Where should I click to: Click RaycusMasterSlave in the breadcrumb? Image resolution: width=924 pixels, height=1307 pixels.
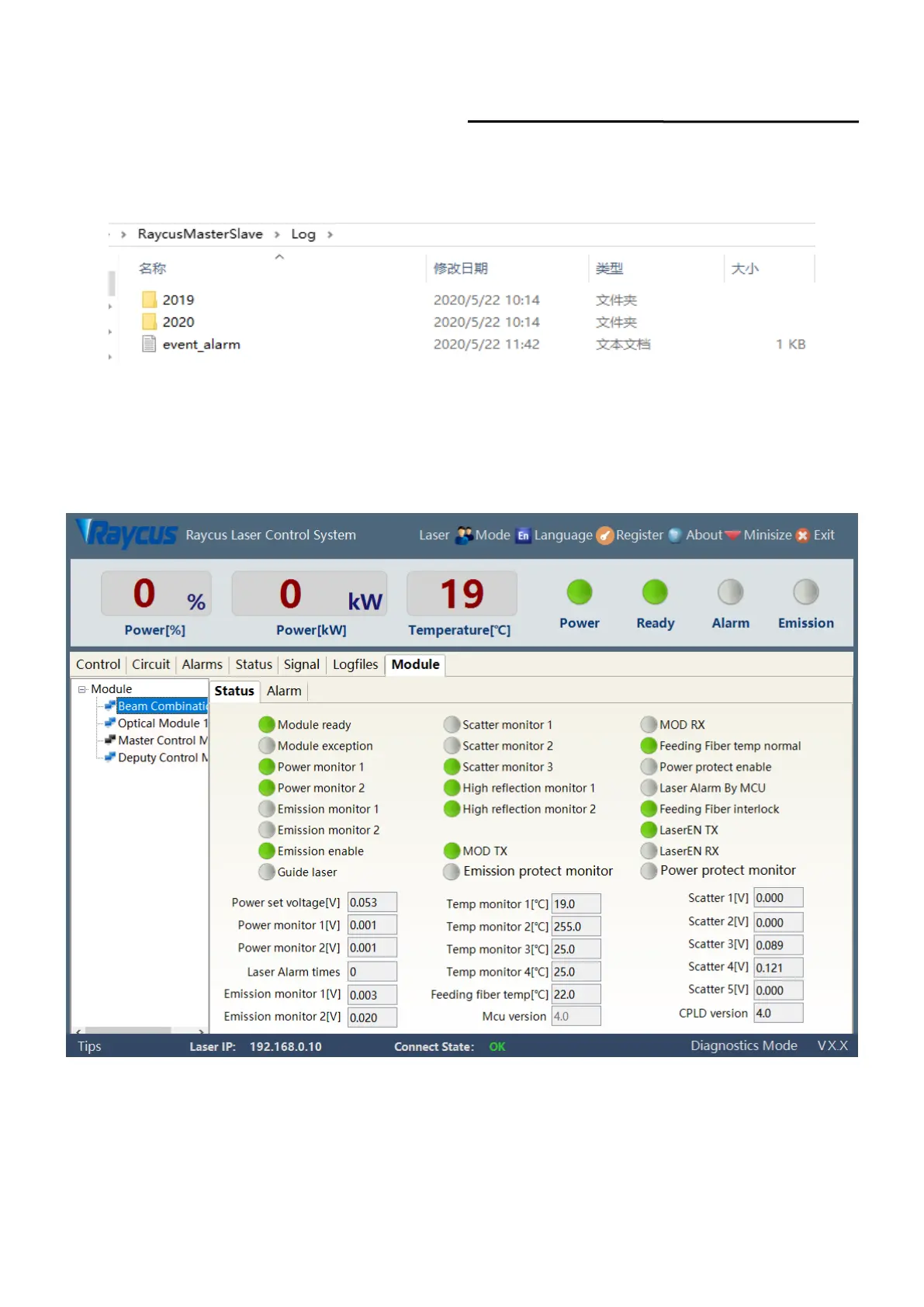(200, 234)
